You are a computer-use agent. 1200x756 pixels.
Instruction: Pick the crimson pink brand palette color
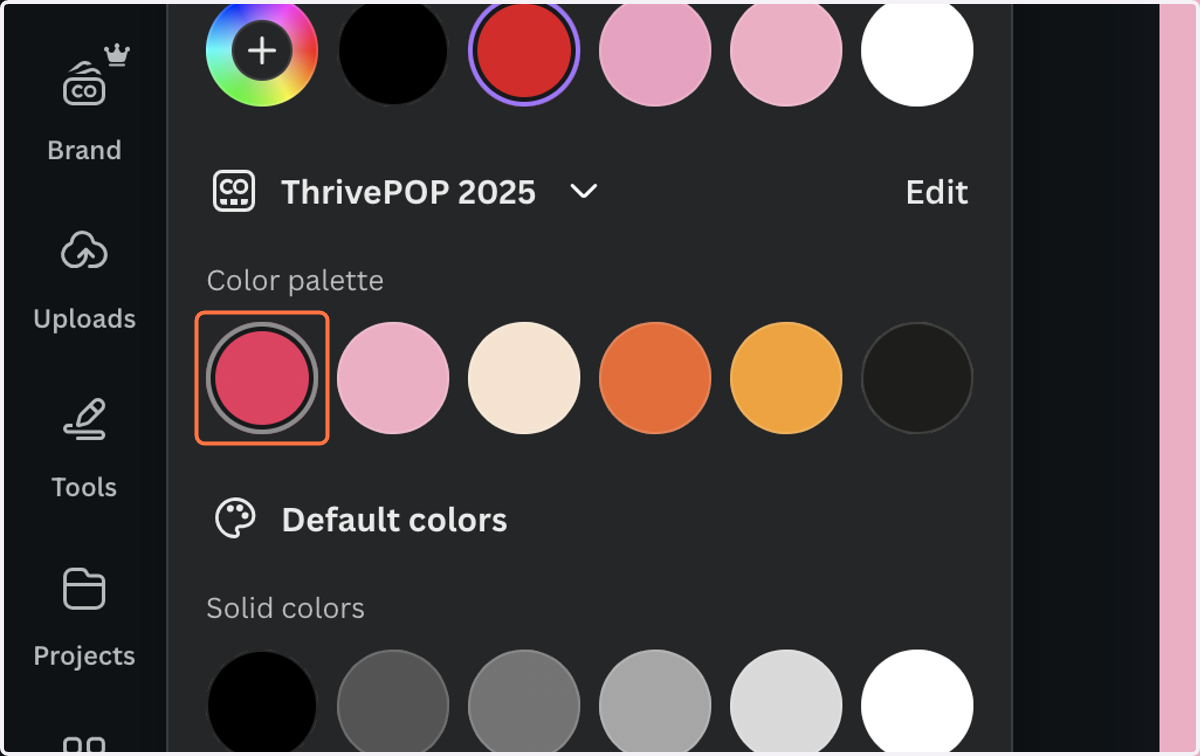(262, 378)
